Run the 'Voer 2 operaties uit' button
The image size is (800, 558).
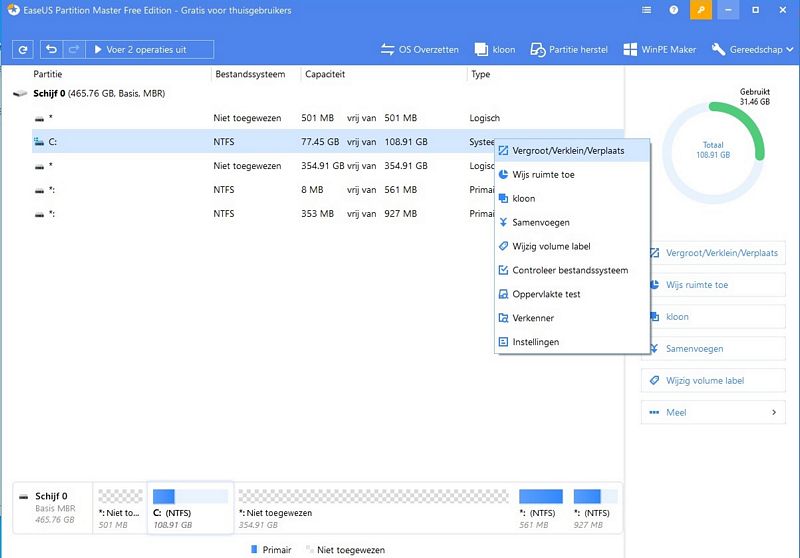pos(149,49)
